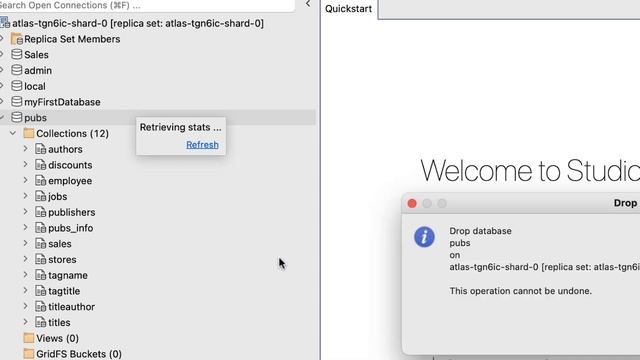Click the atlas-tgn6ic-shard-0 connection icon
This screenshot has height=360, width=640.
(5, 23)
